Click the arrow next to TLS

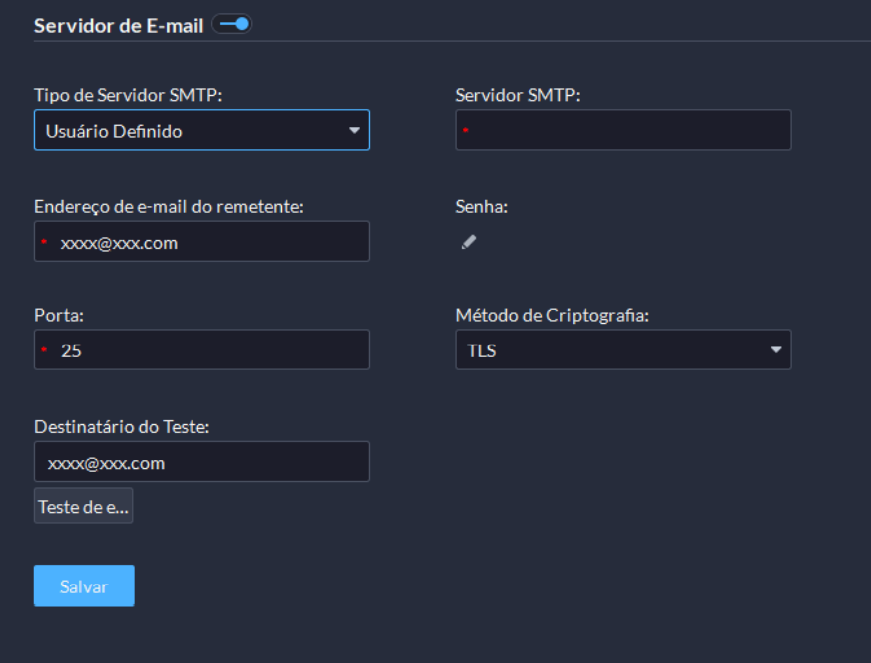[776, 350]
